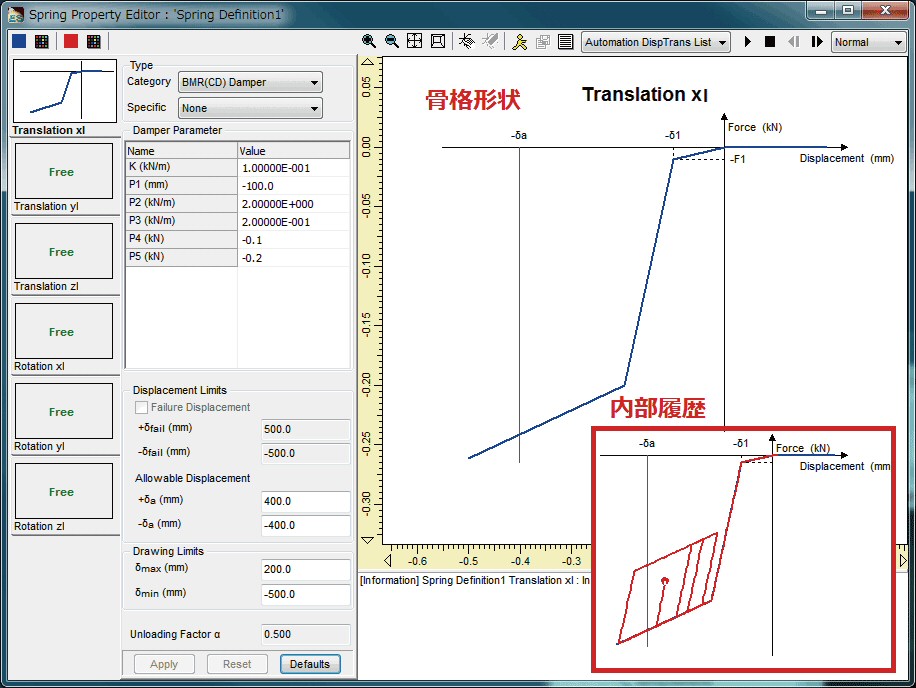This screenshot has width=916, height=688.
Task: Click the horizontal axis left arrow
Action: coord(388,561)
